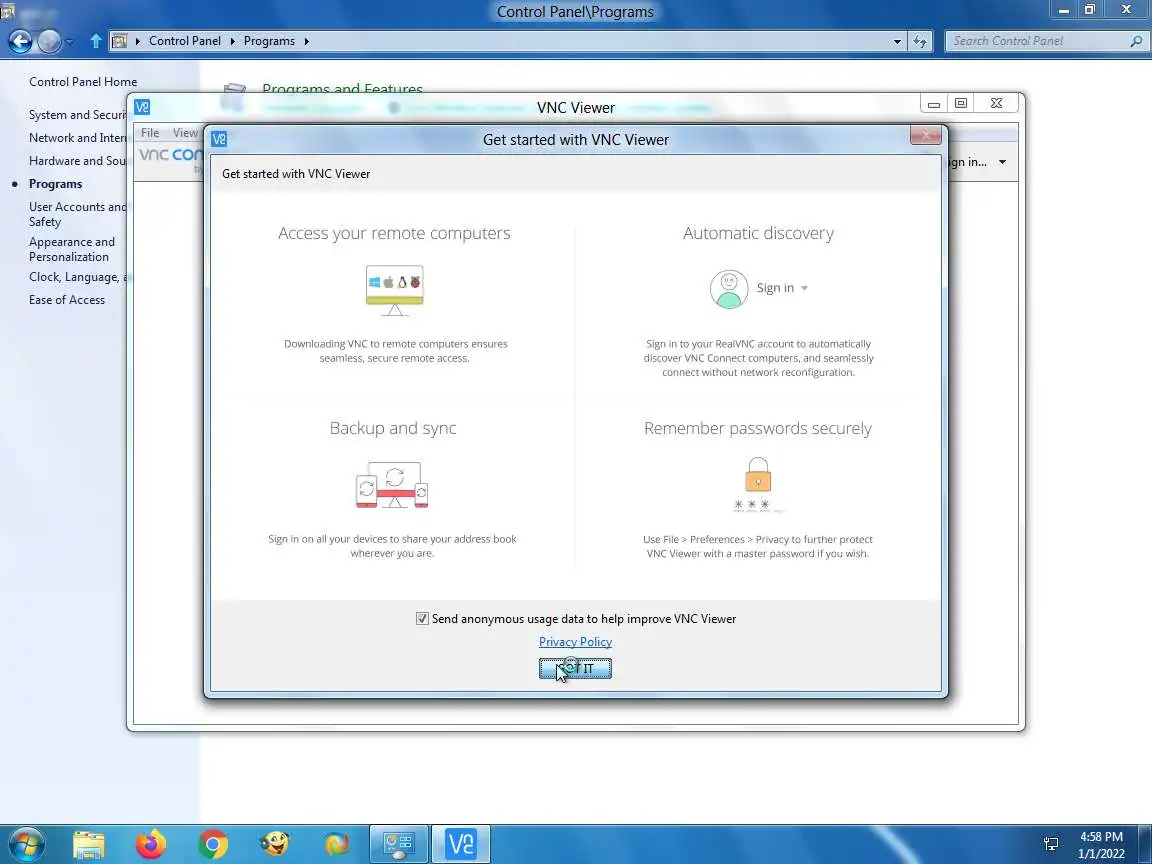Open Appearance and Personalization category
The height and width of the screenshot is (864, 1152).
pos(72,249)
